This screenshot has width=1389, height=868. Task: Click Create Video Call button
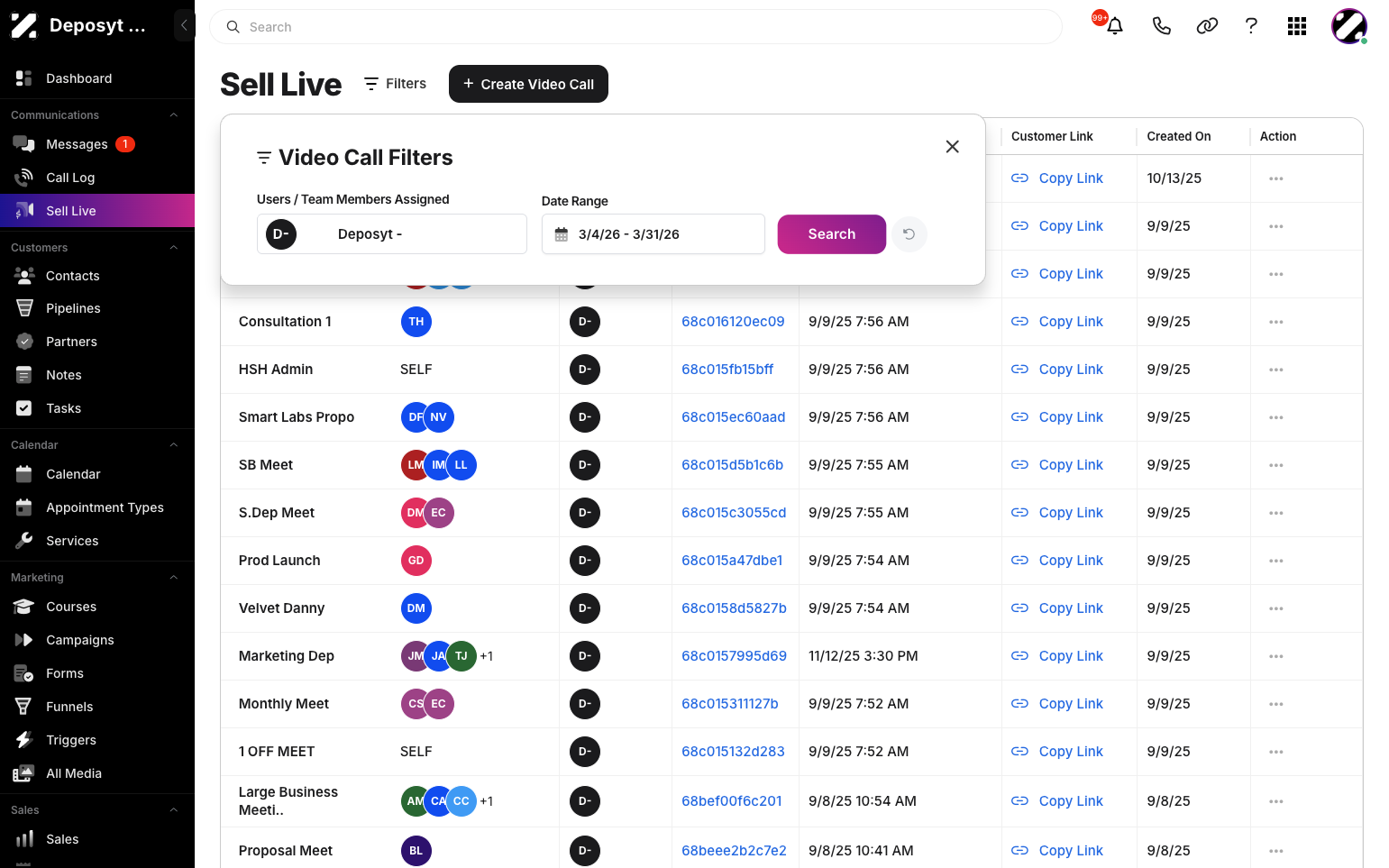tap(528, 84)
